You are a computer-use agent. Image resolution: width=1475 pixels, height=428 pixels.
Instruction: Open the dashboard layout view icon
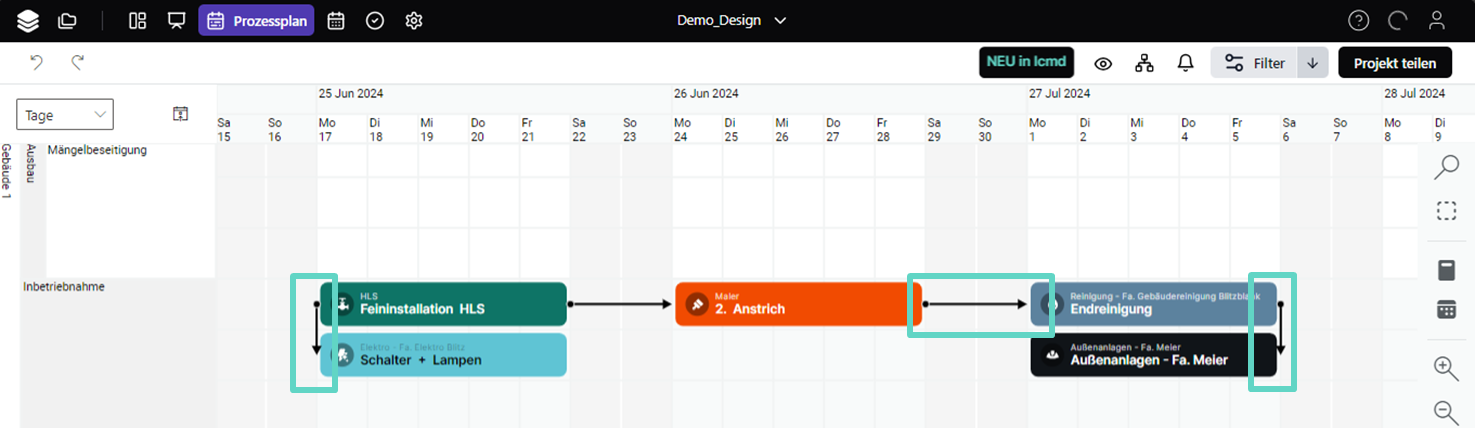[x=138, y=21]
